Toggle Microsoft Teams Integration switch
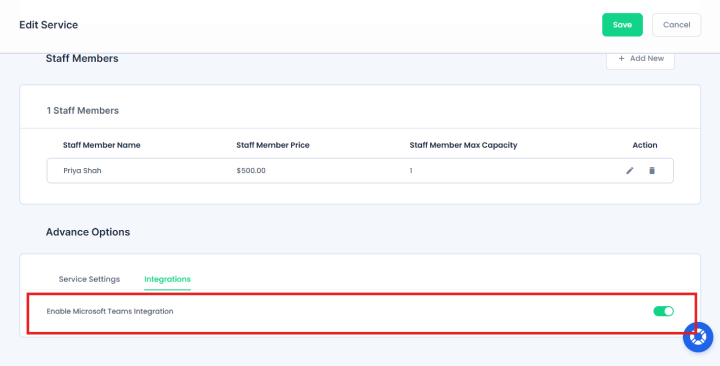 click(664, 311)
